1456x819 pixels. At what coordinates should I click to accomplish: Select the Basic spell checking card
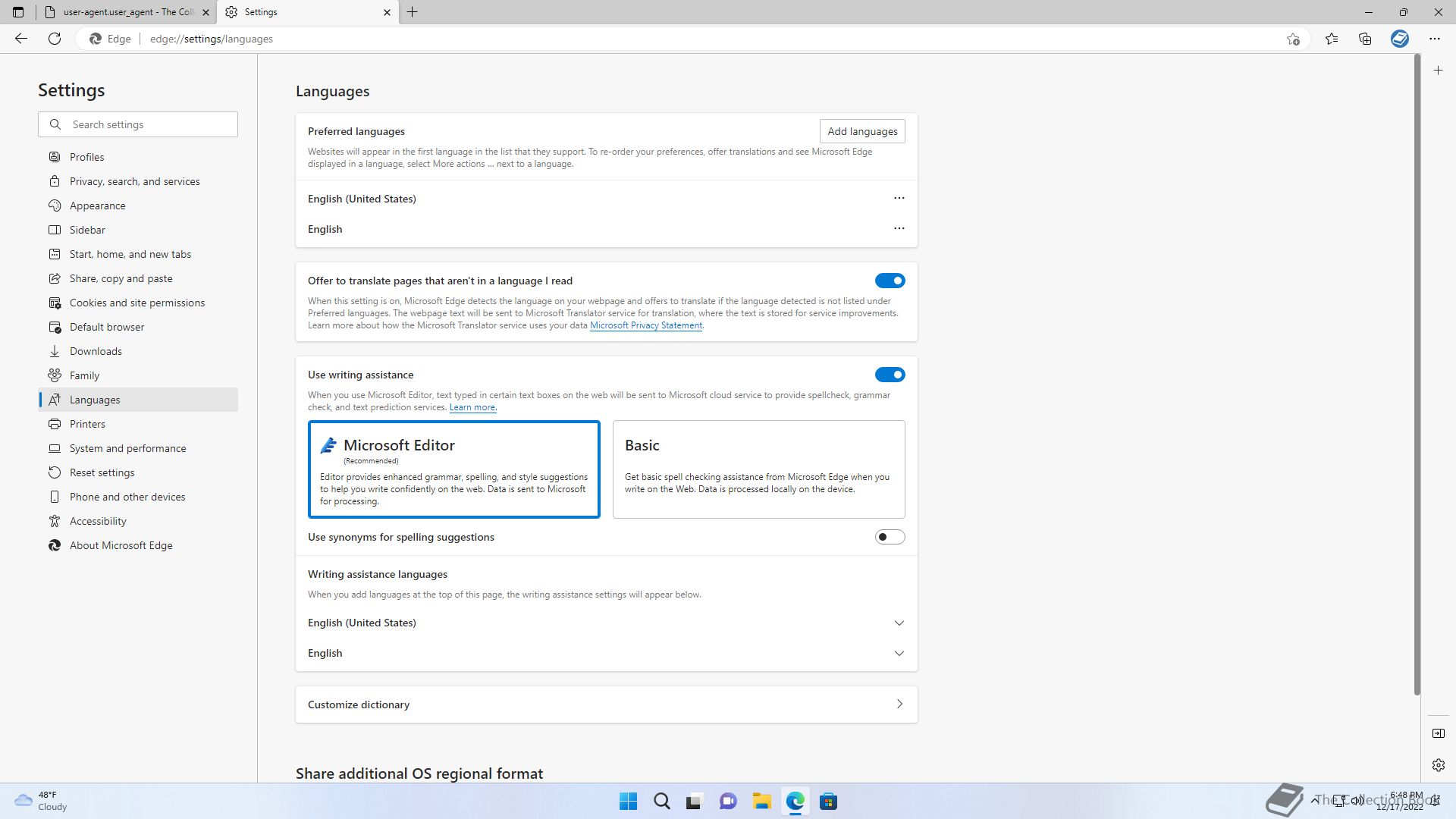tap(758, 469)
